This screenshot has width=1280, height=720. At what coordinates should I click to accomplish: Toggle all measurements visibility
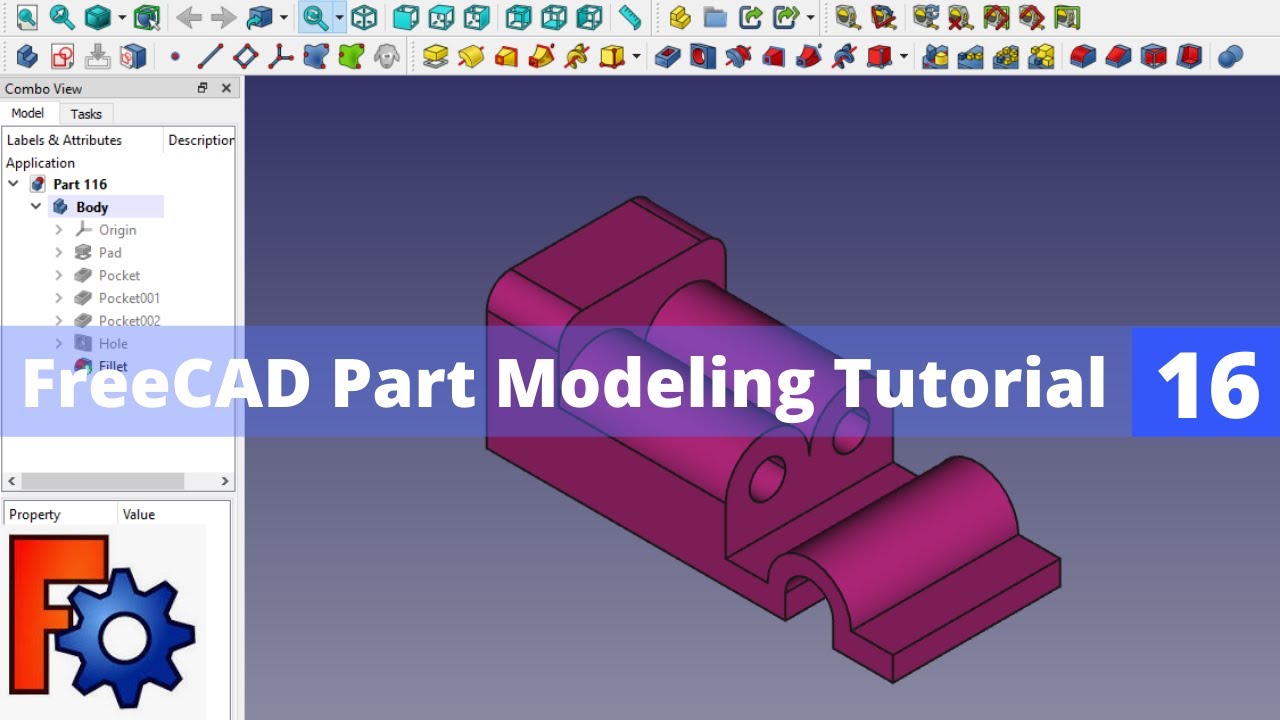point(996,17)
